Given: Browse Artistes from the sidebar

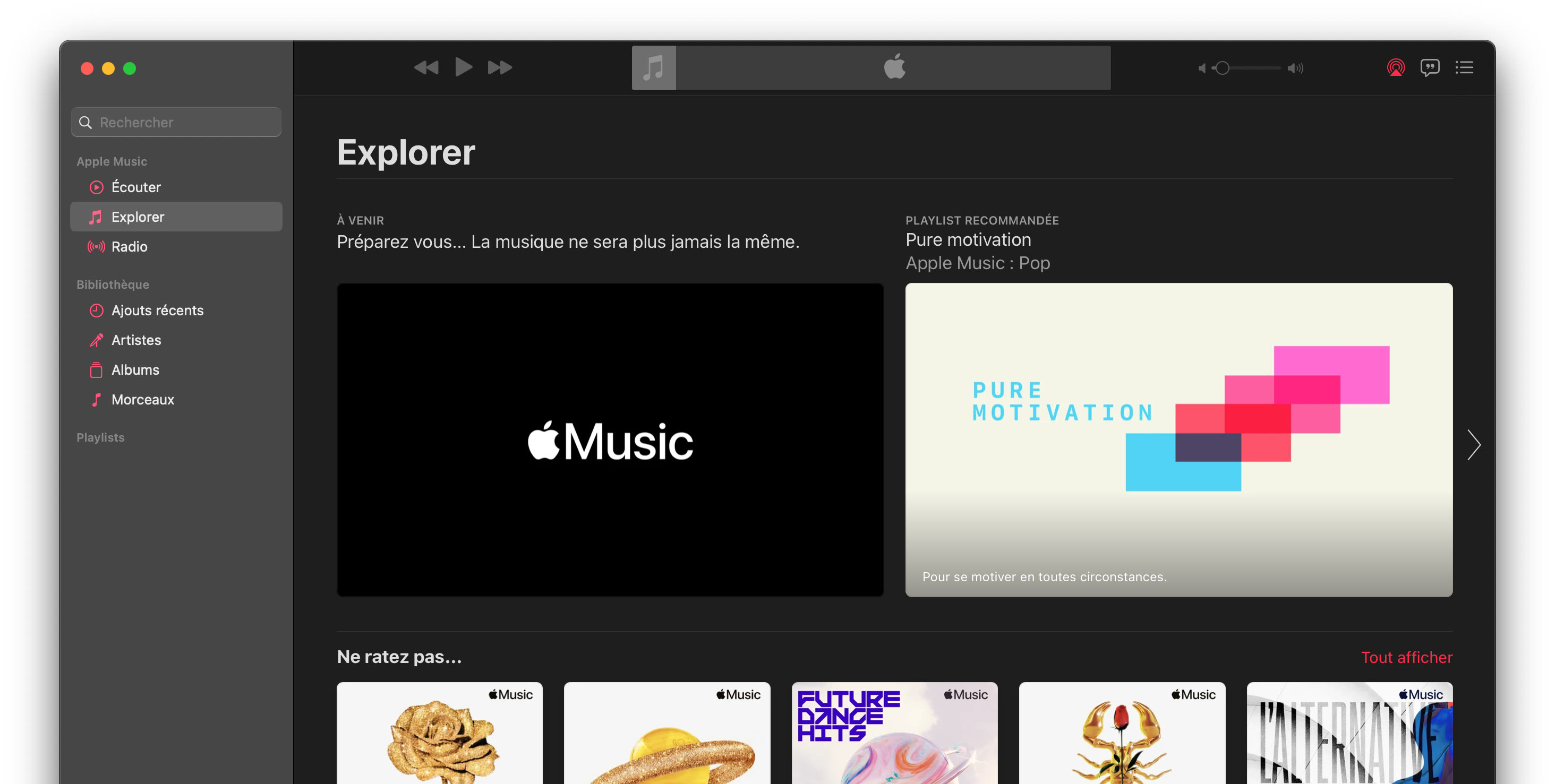Looking at the screenshot, I should coord(136,340).
